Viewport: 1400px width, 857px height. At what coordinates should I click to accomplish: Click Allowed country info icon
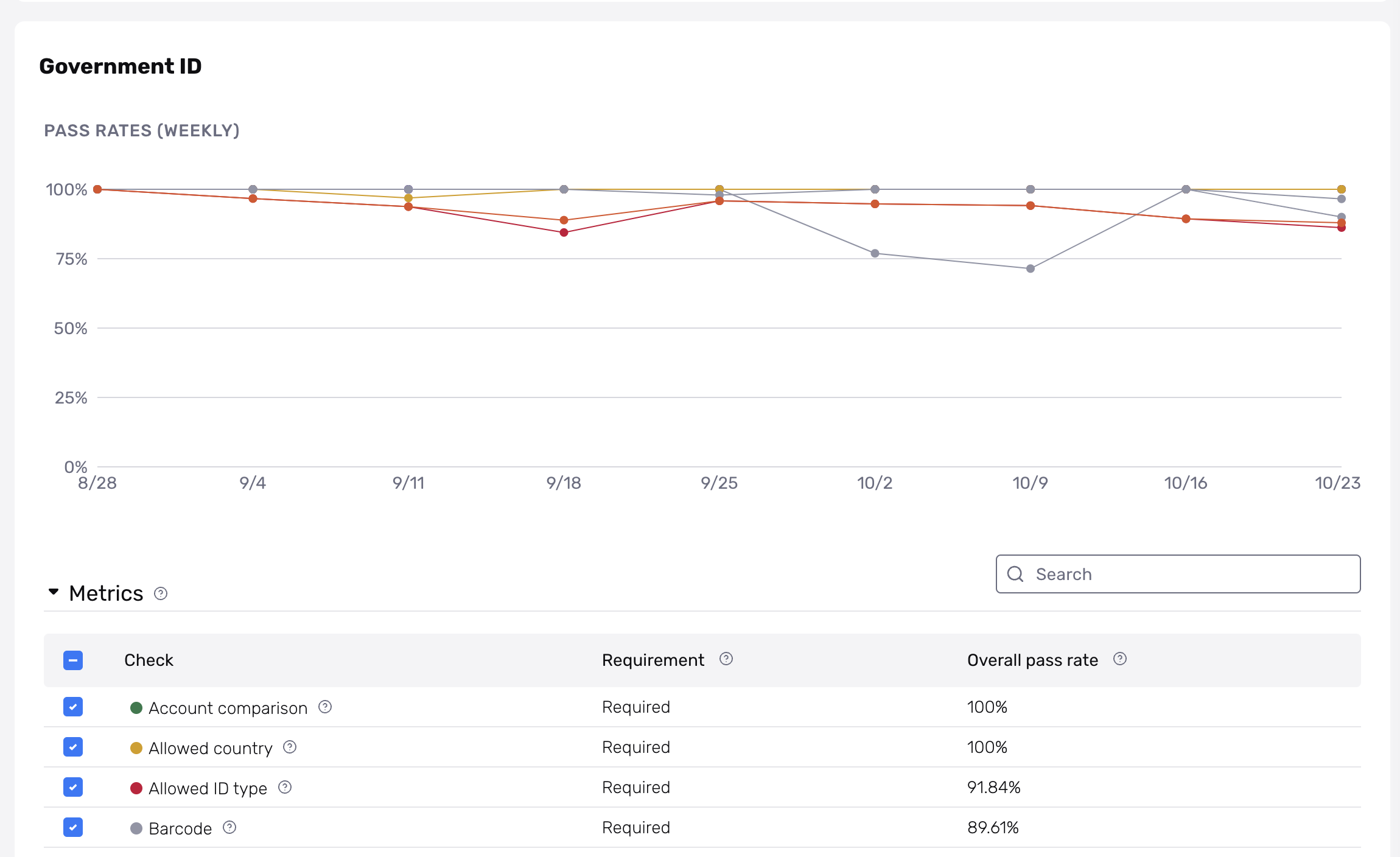point(290,747)
